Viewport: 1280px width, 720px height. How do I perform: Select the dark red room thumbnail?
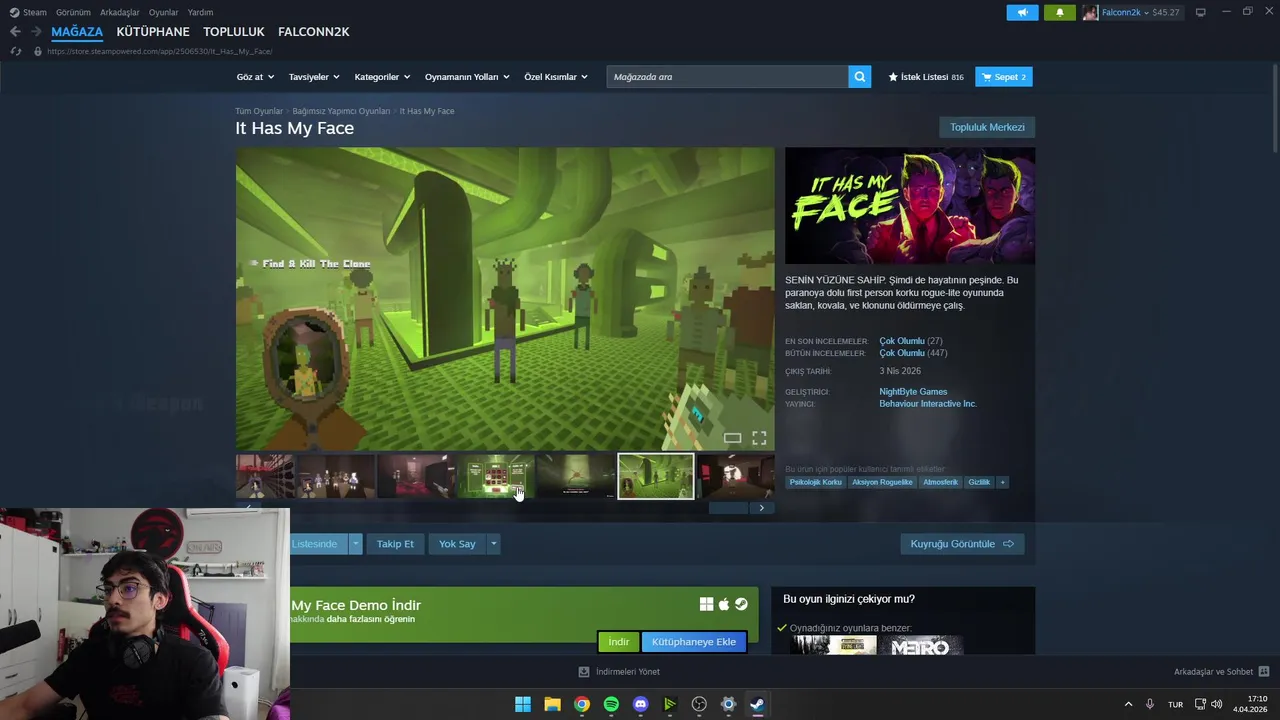point(416,476)
